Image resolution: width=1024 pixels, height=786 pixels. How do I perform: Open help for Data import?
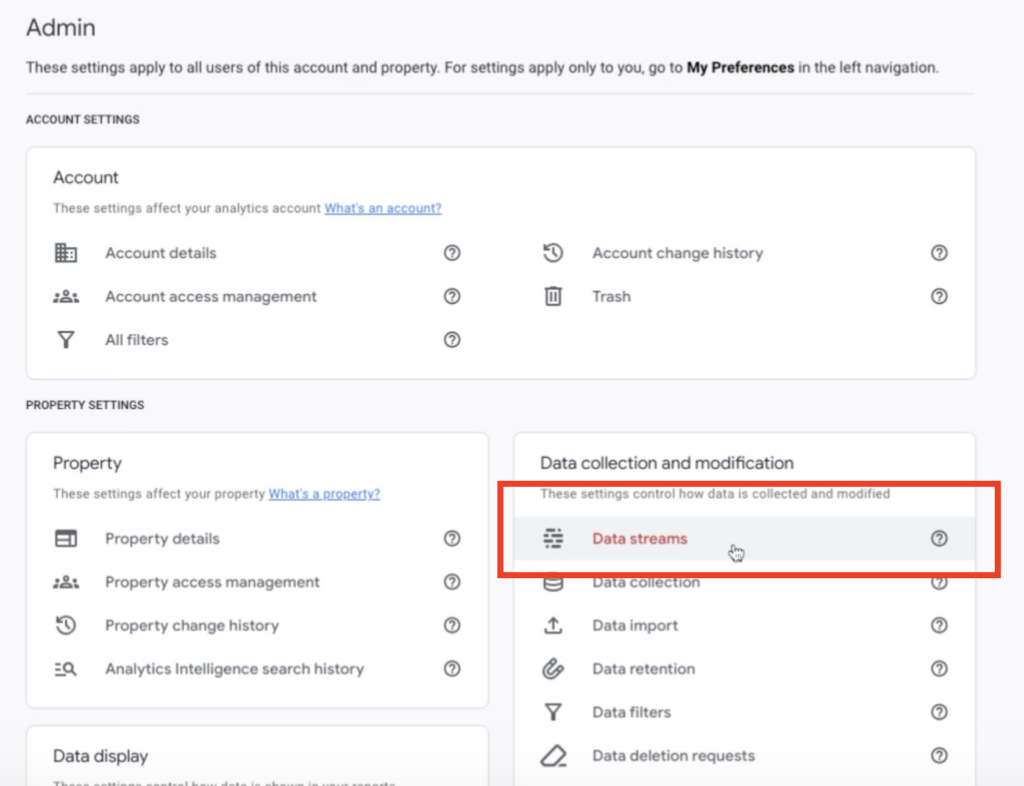click(939, 625)
